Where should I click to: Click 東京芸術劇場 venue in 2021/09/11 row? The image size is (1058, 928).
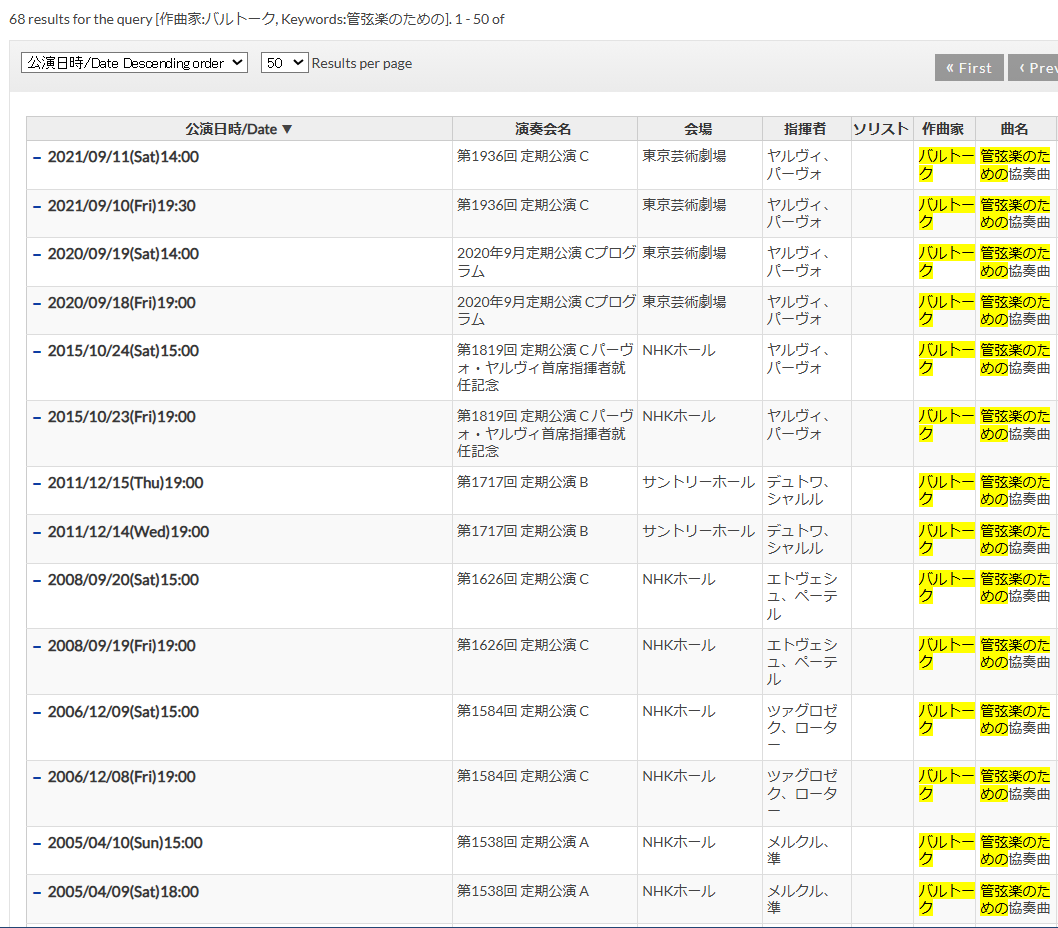tap(684, 156)
